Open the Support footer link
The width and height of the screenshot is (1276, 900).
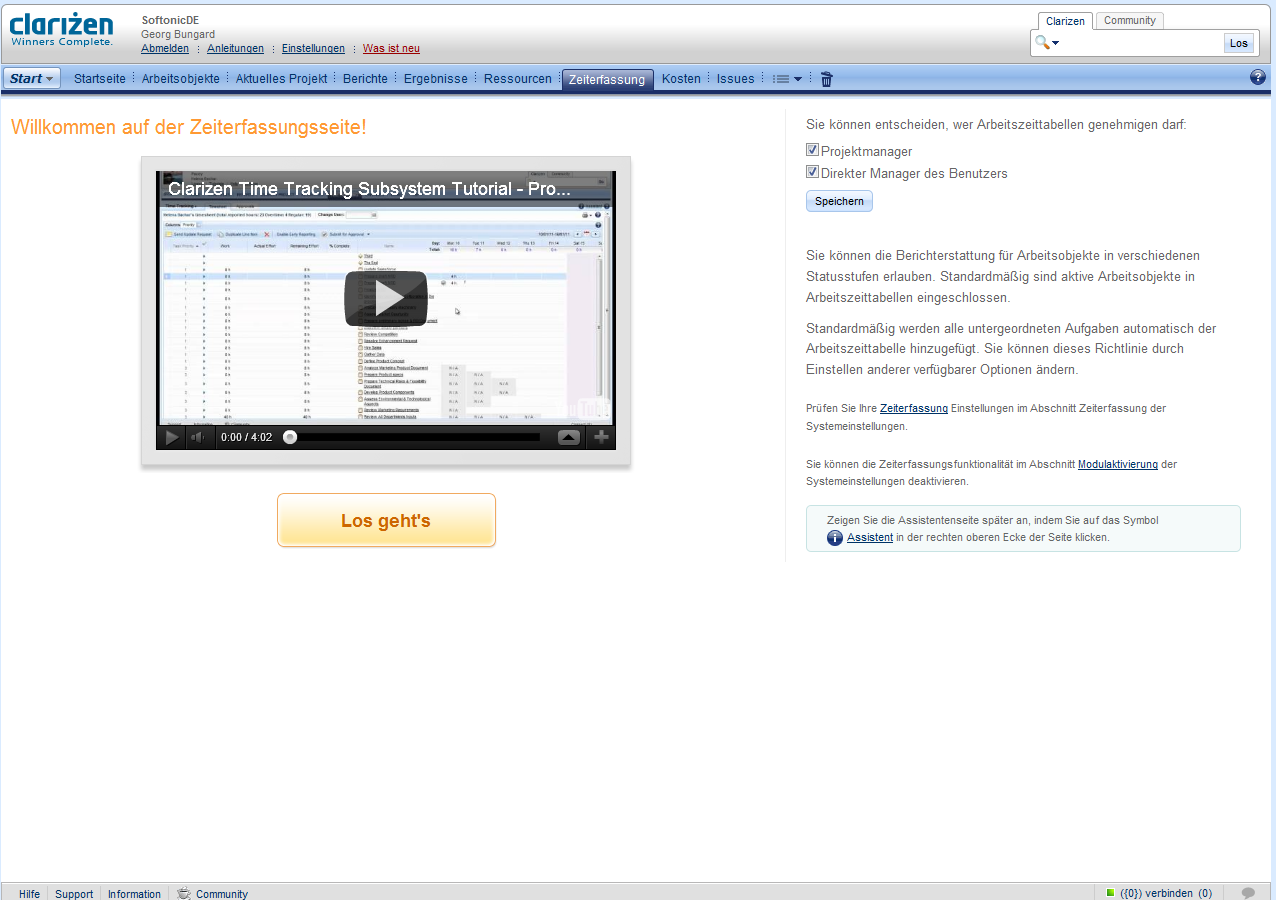click(x=74, y=894)
